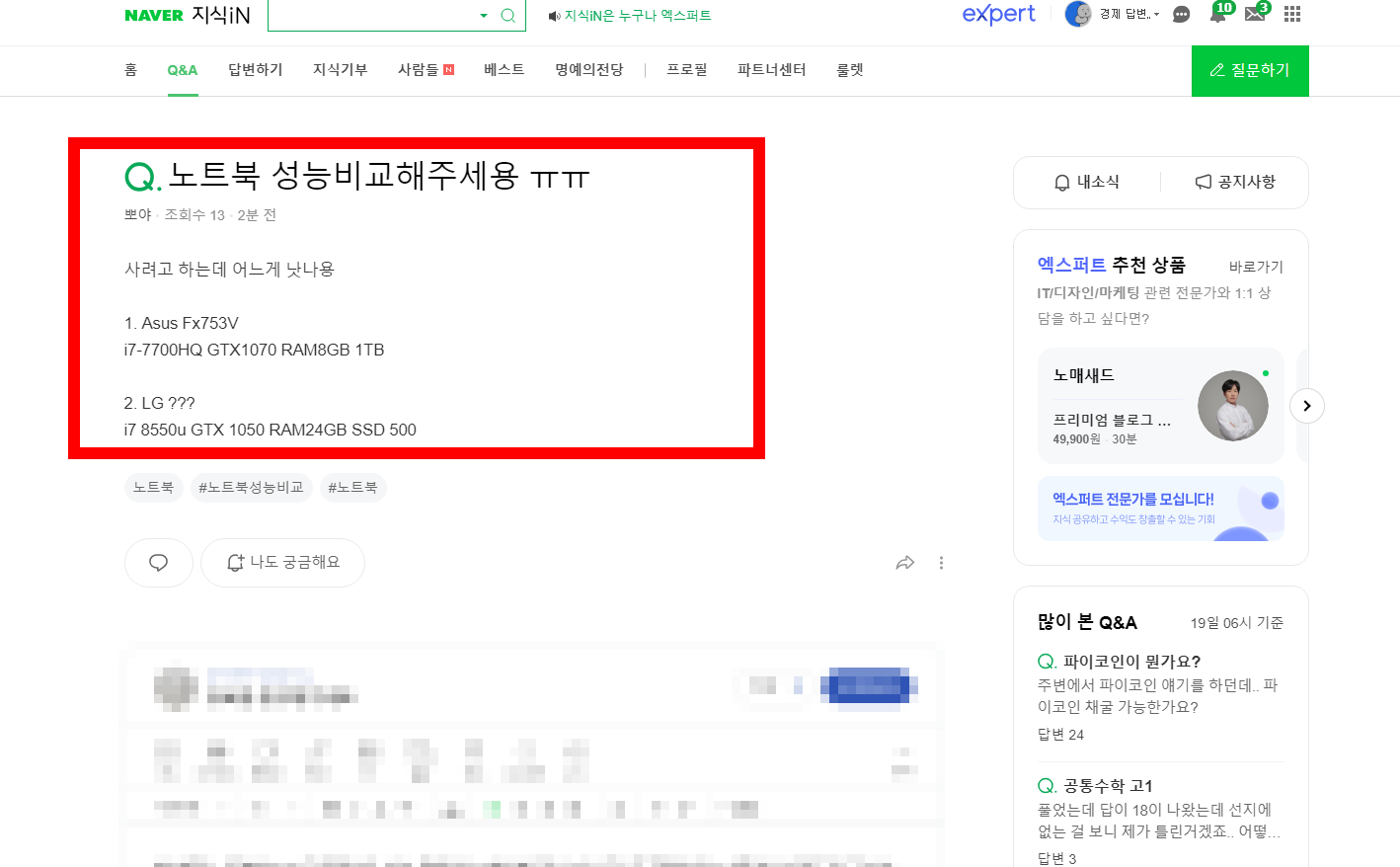The height and width of the screenshot is (867, 1400).
Task: Show next expert with chevron arrow
Action: pyautogui.click(x=1307, y=406)
